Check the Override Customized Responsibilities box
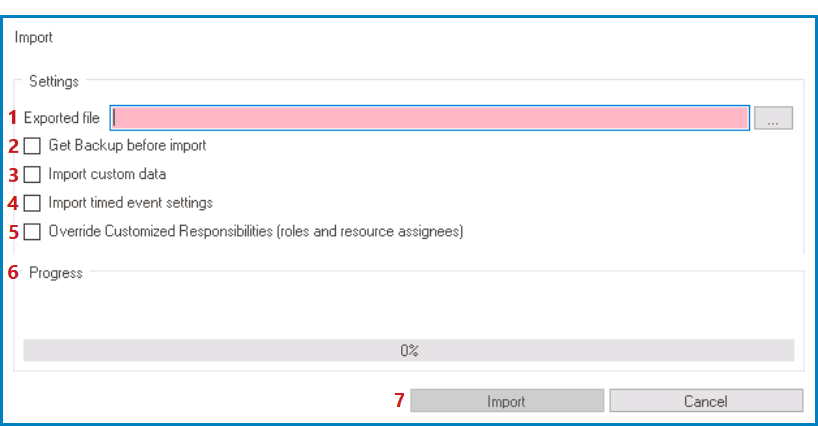 [33, 232]
